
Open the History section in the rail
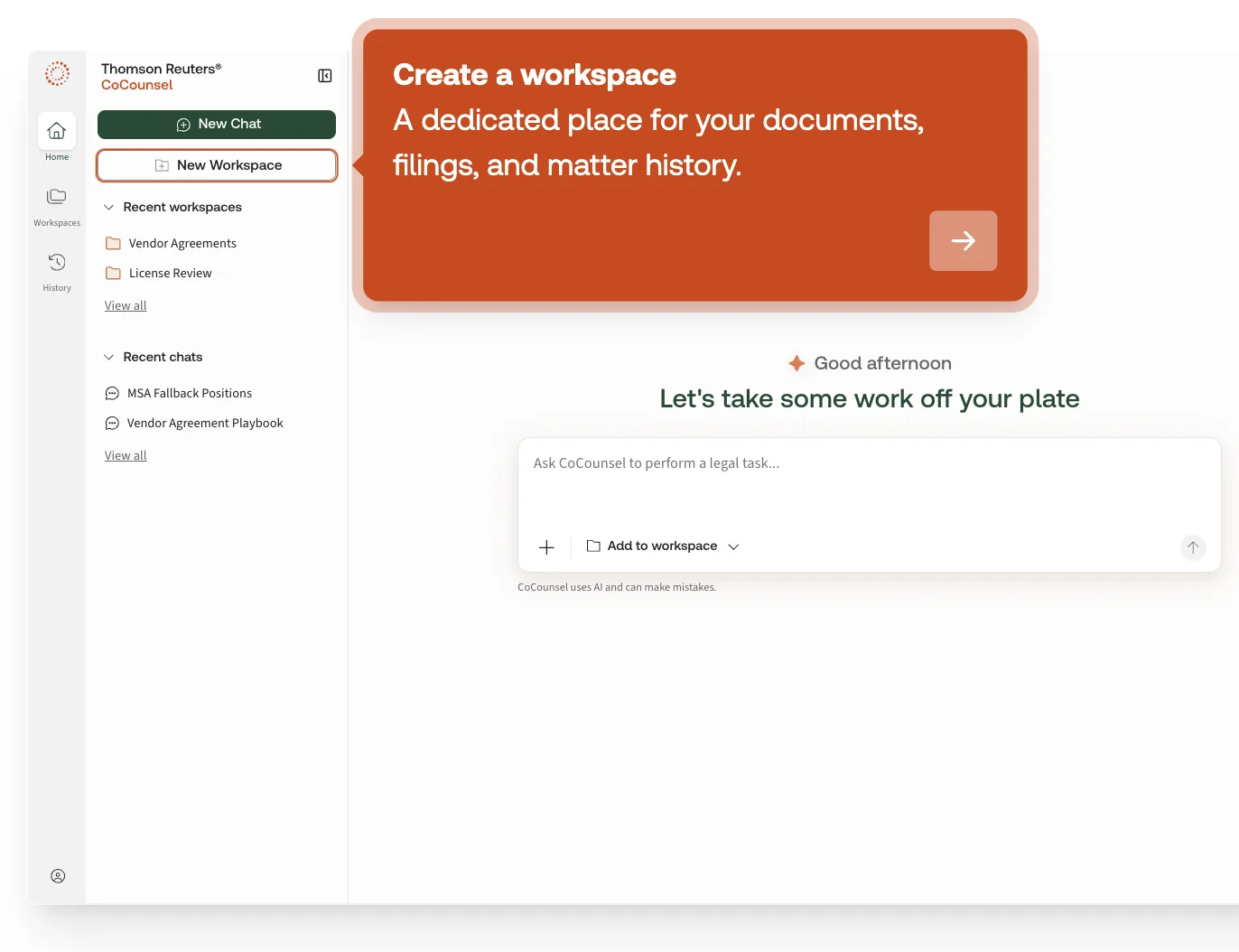[x=57, y=271]
